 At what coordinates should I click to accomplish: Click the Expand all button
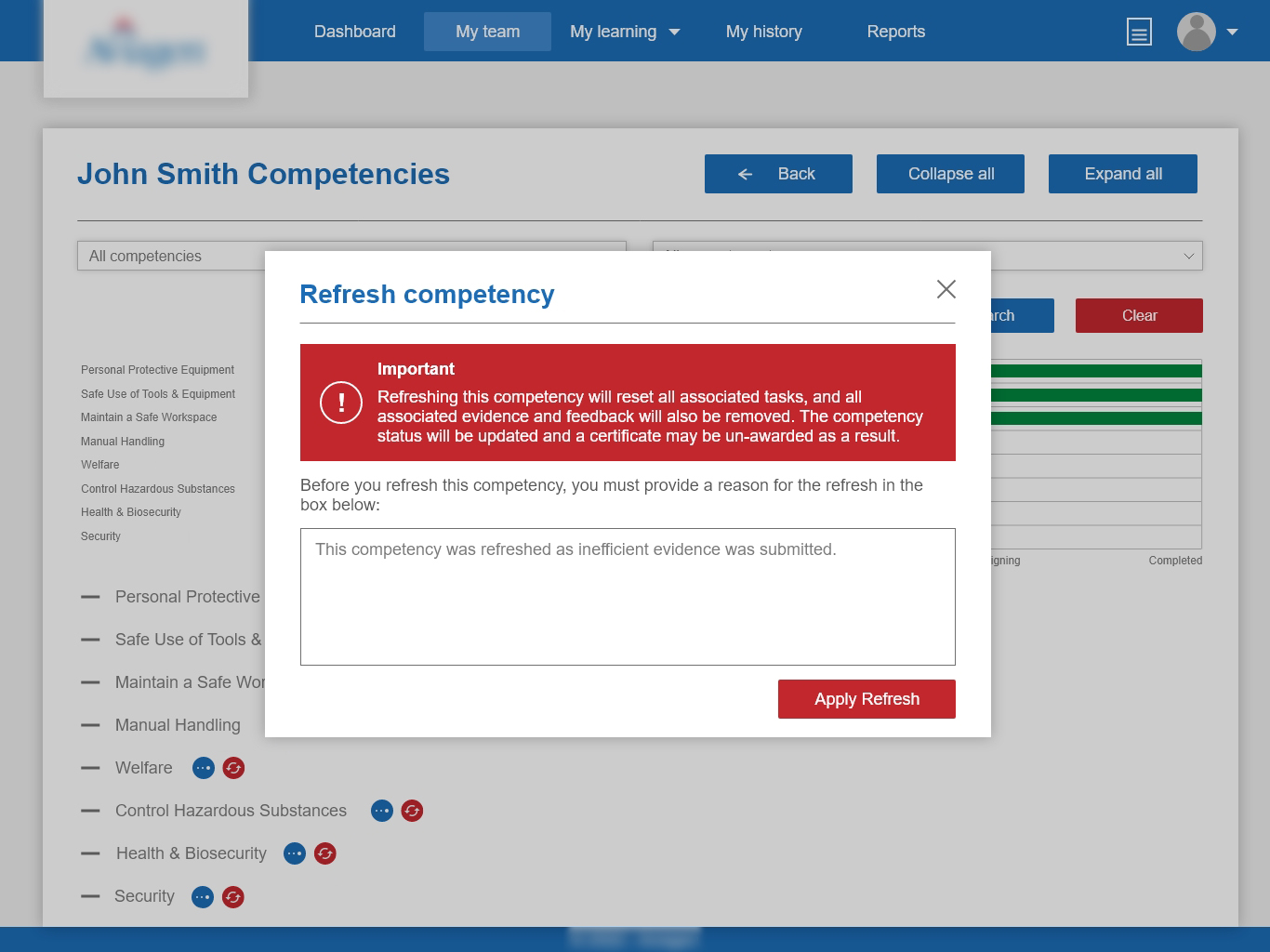click(x=1122, y=174)
